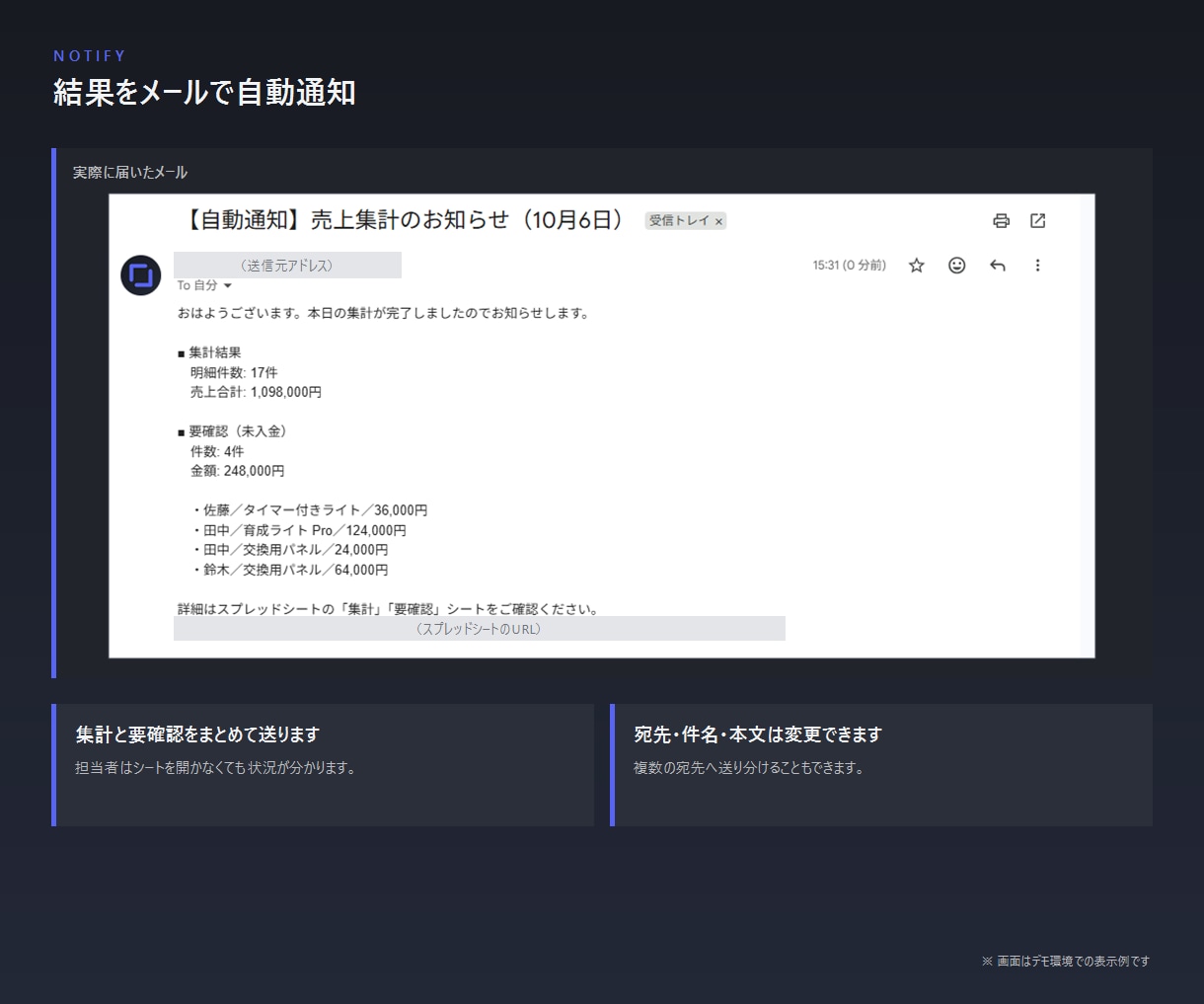Click the 鈴木／交換用パネル／64,000円 row
Viewport: 1204px width, 1004px height.
point(290,570)
